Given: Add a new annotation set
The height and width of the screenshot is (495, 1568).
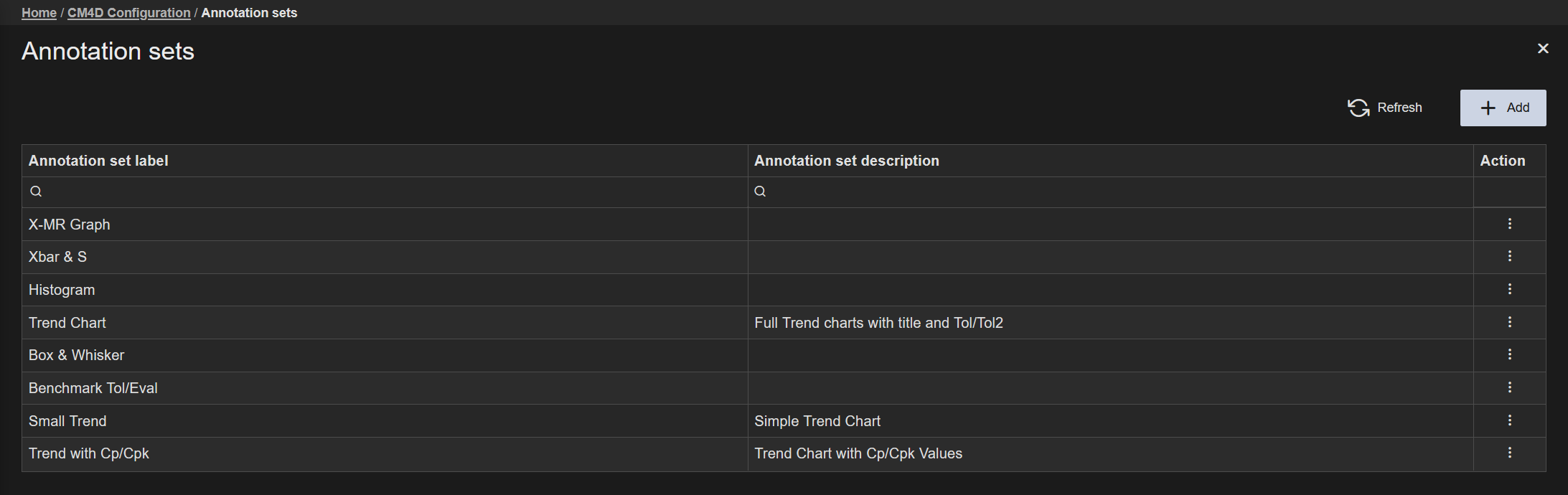Looking at the screenshot, I should coord(1503,108).
